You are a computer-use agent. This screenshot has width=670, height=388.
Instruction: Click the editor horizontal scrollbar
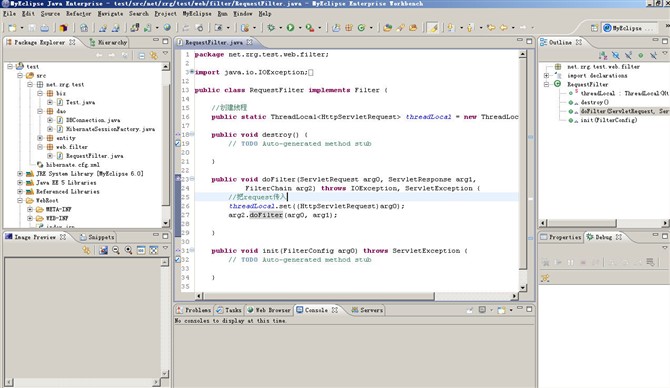coord(357,296)
